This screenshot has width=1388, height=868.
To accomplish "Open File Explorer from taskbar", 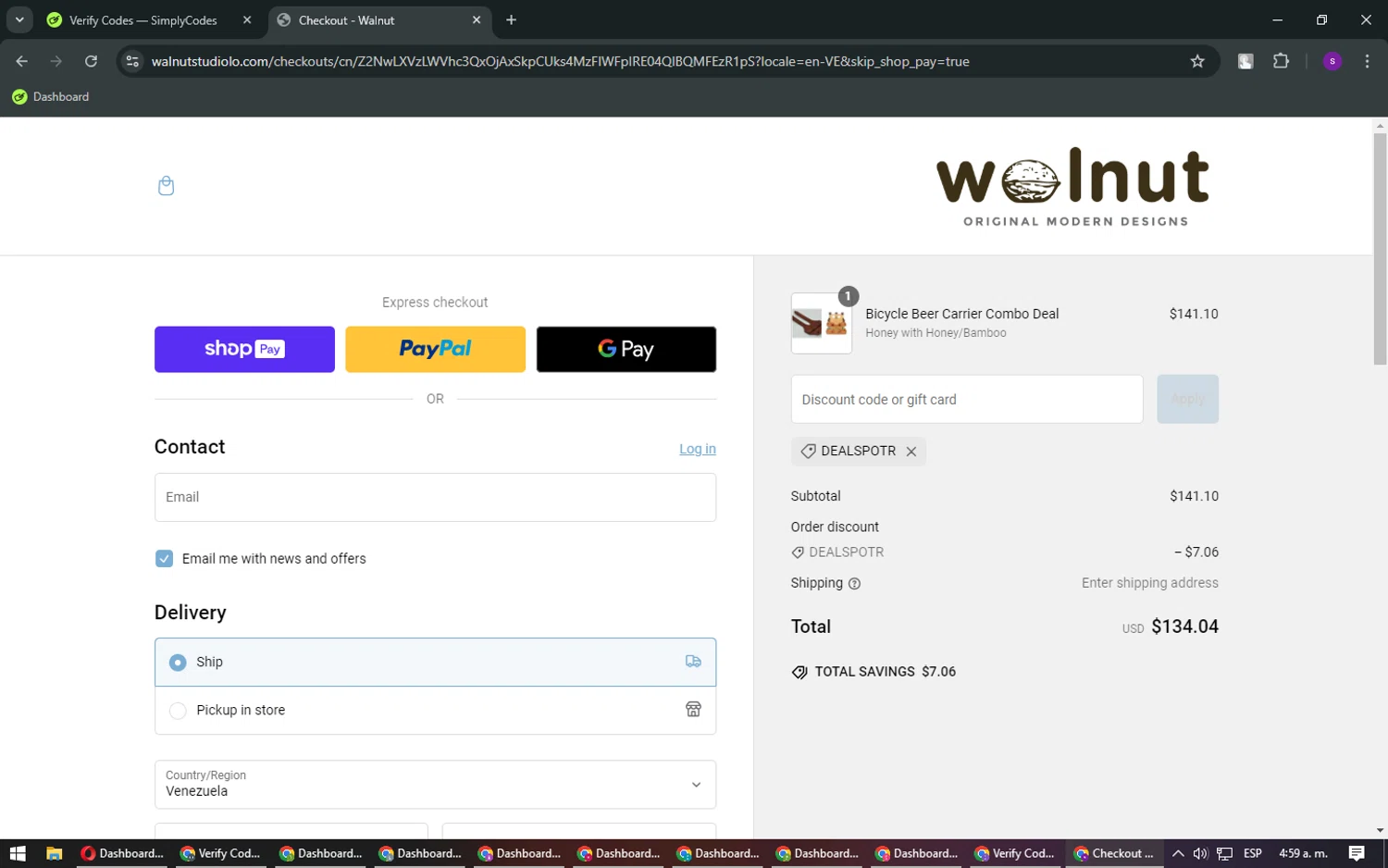I will [54, 853].
